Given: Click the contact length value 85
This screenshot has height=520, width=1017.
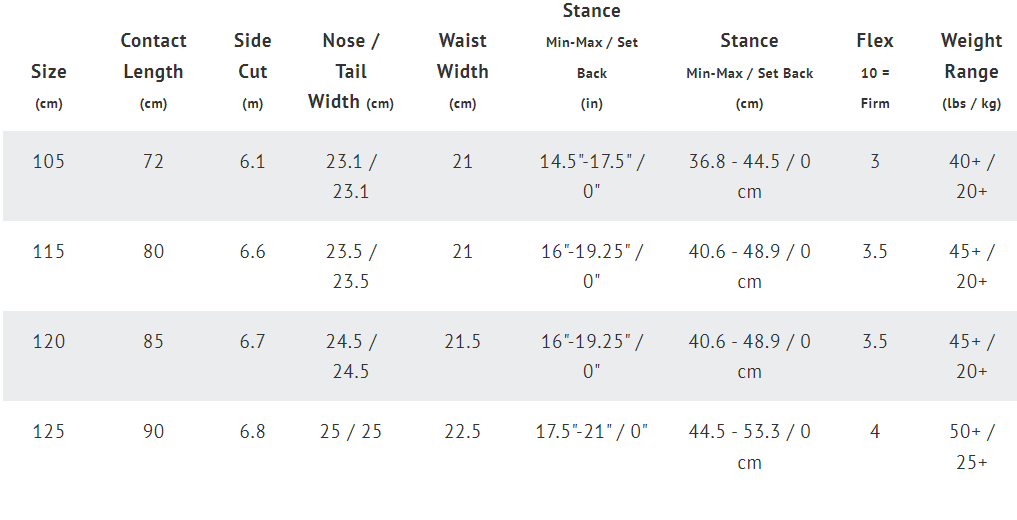Looking at the screenshot, I should pos(153,342).
